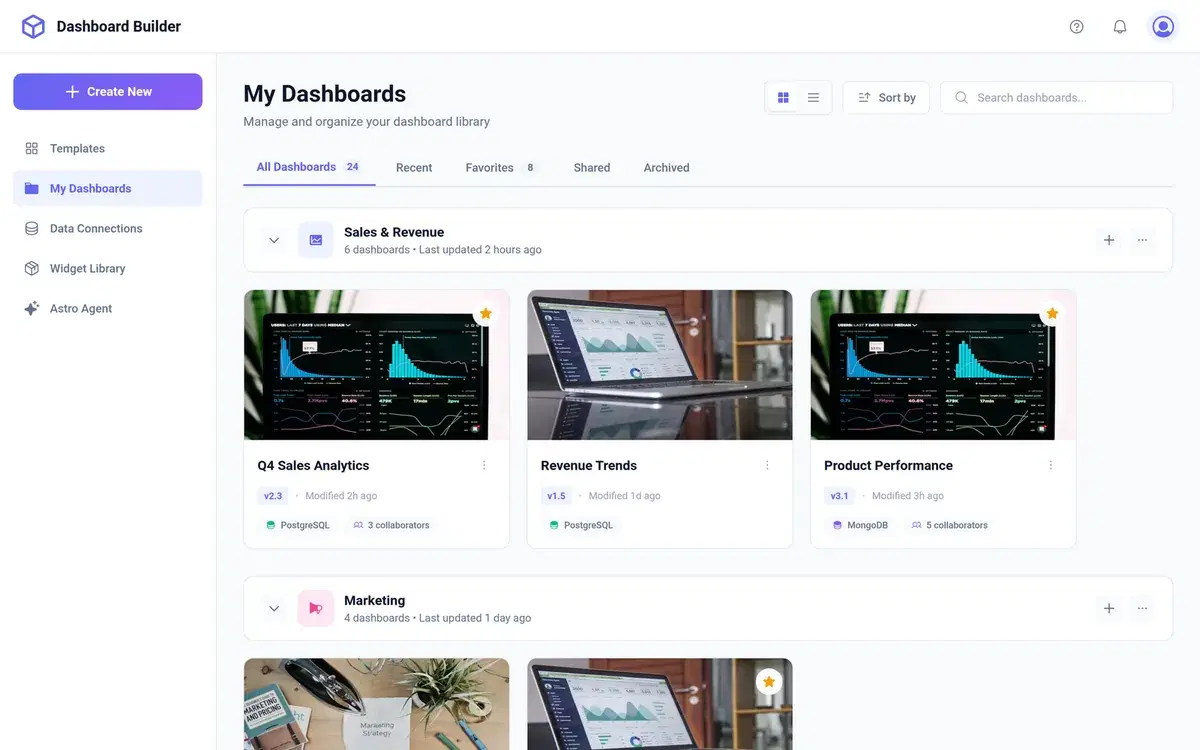This screenshot has height=750, width=1200.
Task: Open Product Performance options menu
Action: pos(1051,465)
